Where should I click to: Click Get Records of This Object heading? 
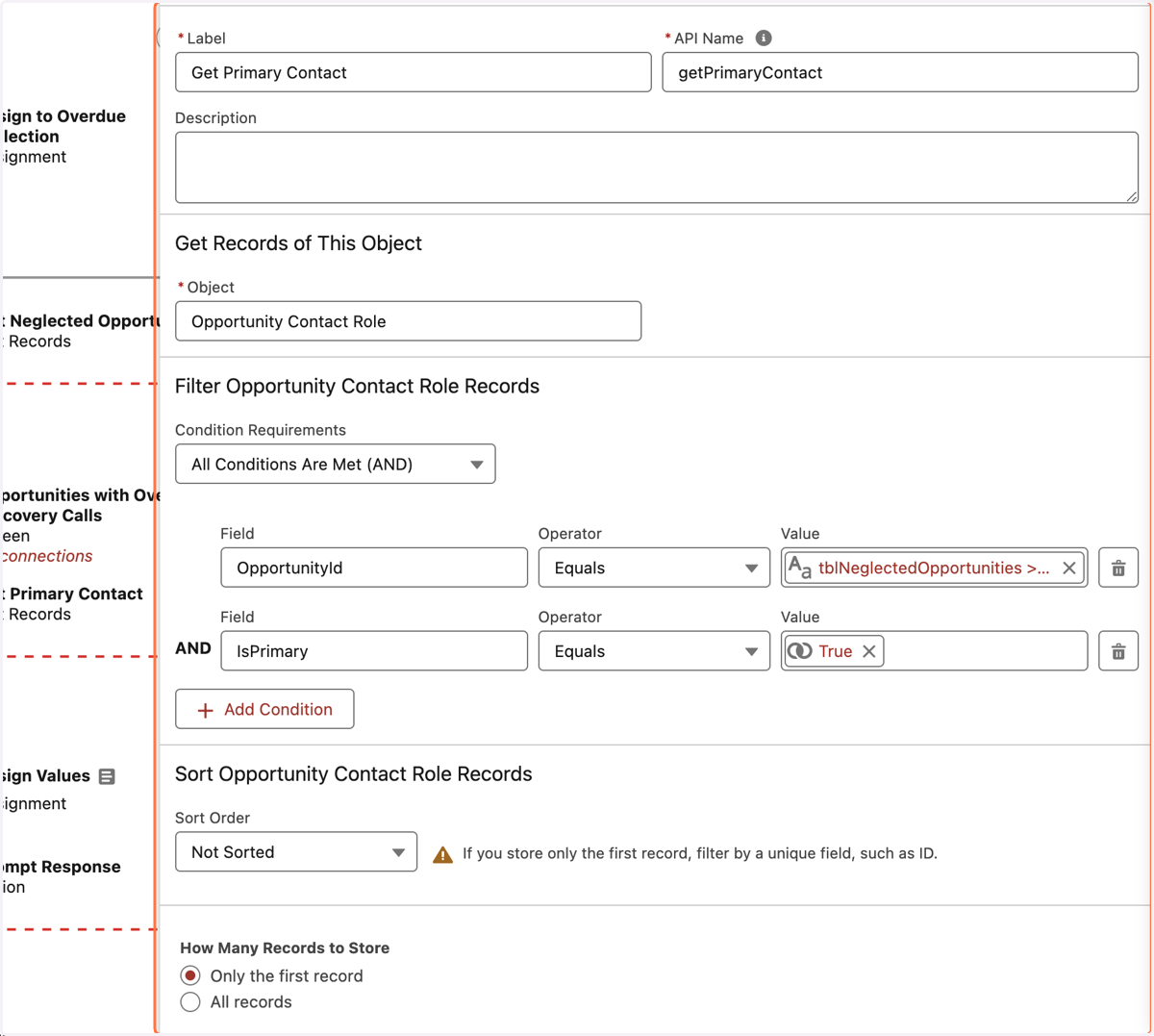pos(298,243)
